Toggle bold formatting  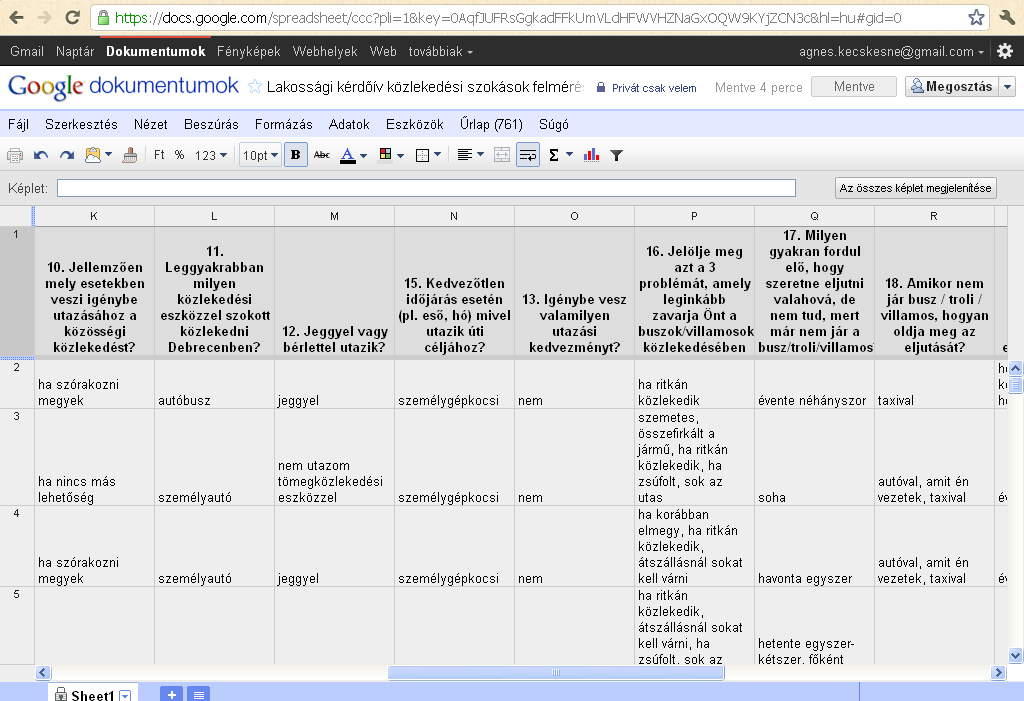click(x=296, y=155)
